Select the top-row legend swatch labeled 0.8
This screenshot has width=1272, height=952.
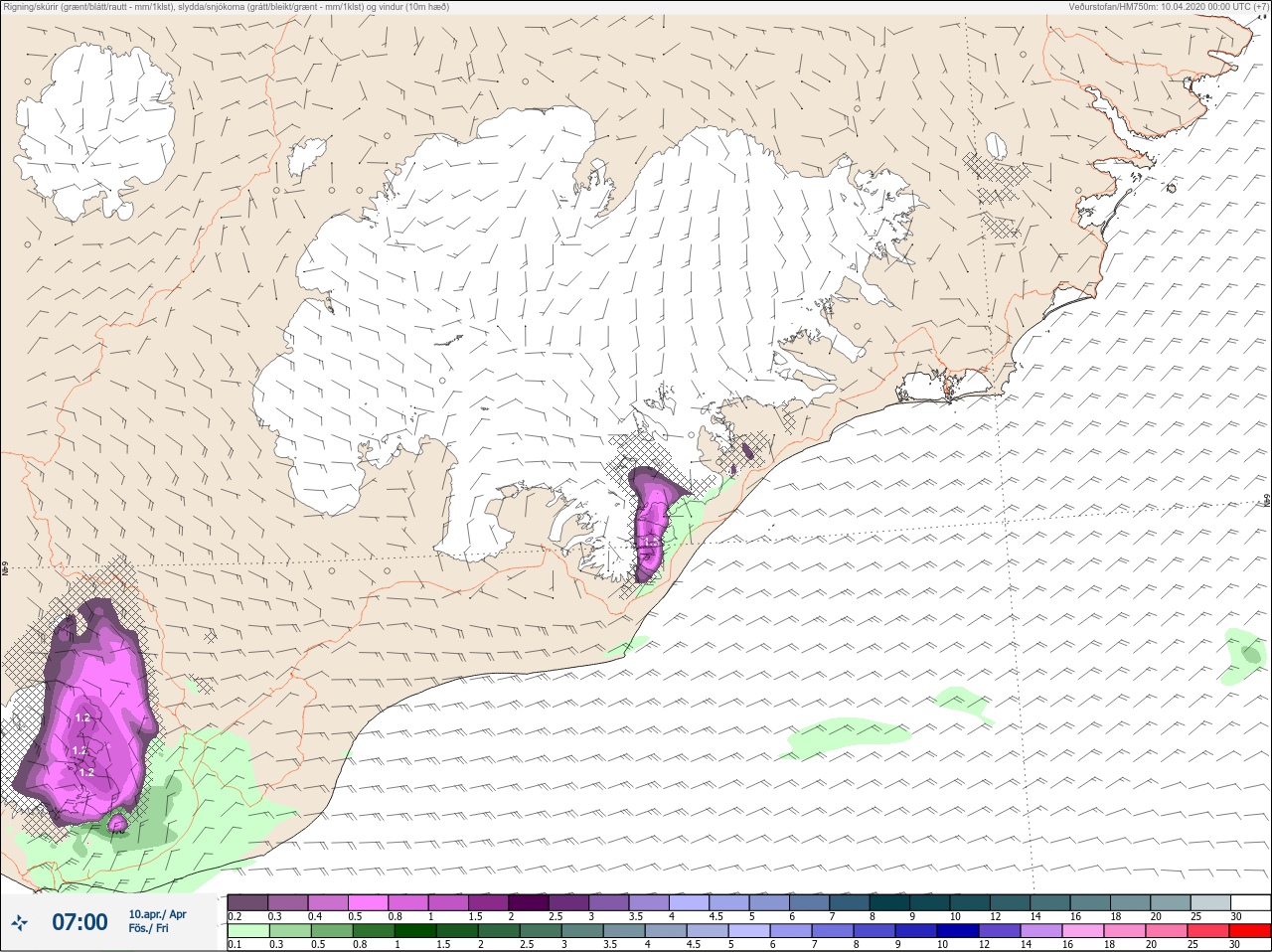(x=407, y=902)
